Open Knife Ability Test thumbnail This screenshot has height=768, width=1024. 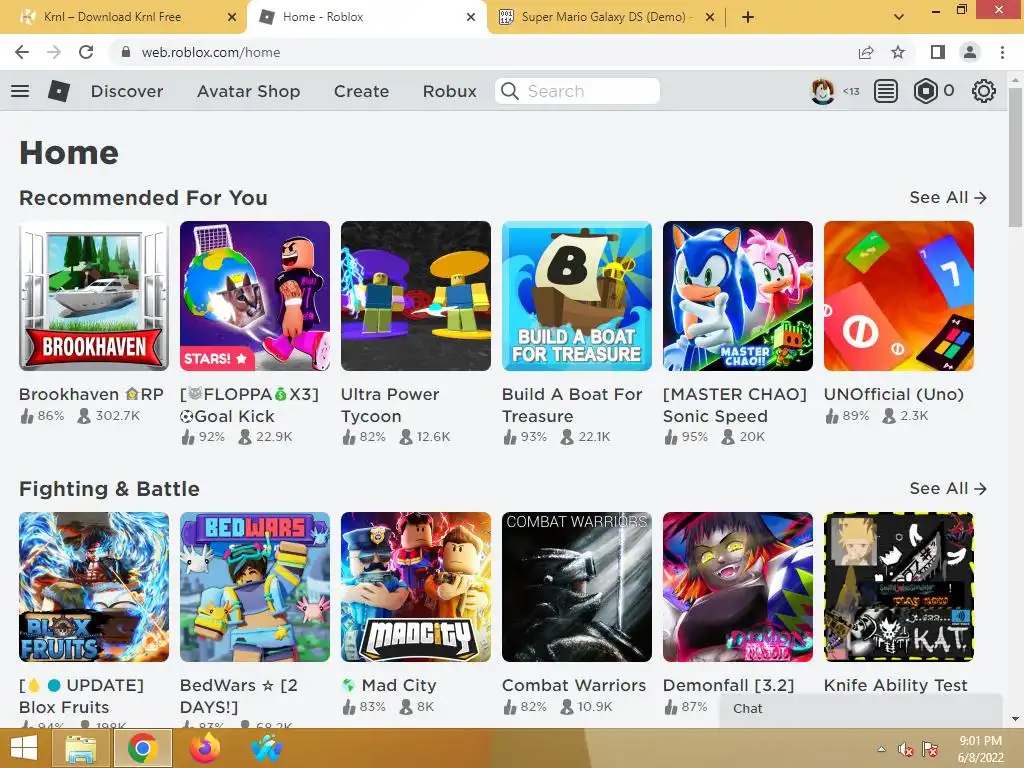tap(899, 587)
